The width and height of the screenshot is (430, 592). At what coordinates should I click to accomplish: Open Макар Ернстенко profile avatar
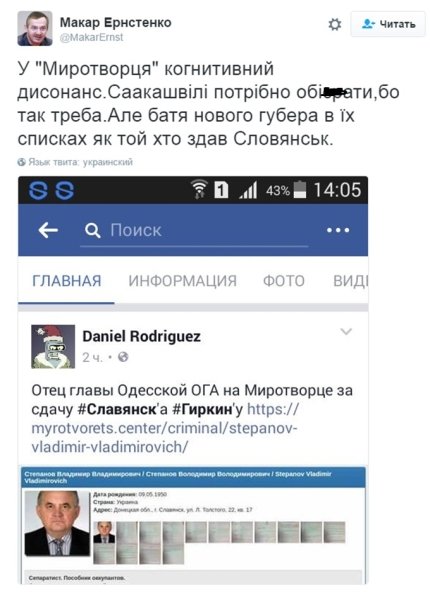[35, 28]
